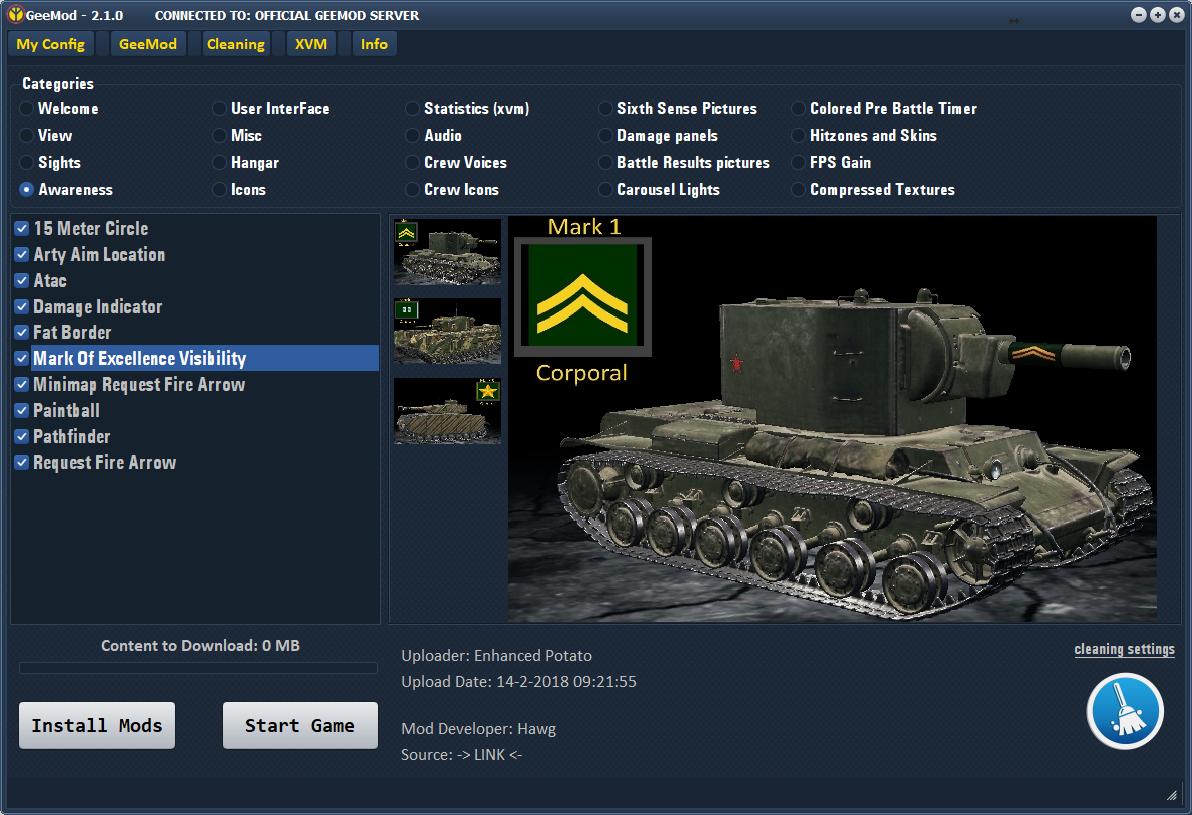Select the first KV-2 tank thumbnail
1192x815 pixels.
point(447,252)
